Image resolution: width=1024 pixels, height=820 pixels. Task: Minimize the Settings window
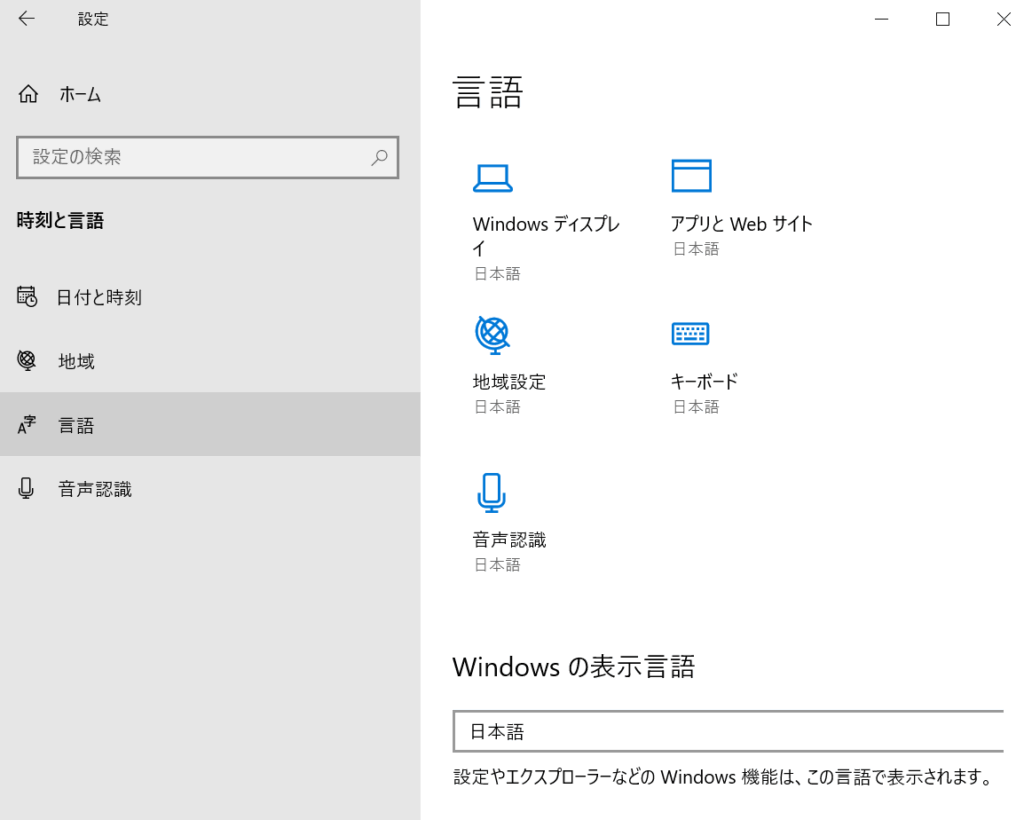(x=881, y=19)
